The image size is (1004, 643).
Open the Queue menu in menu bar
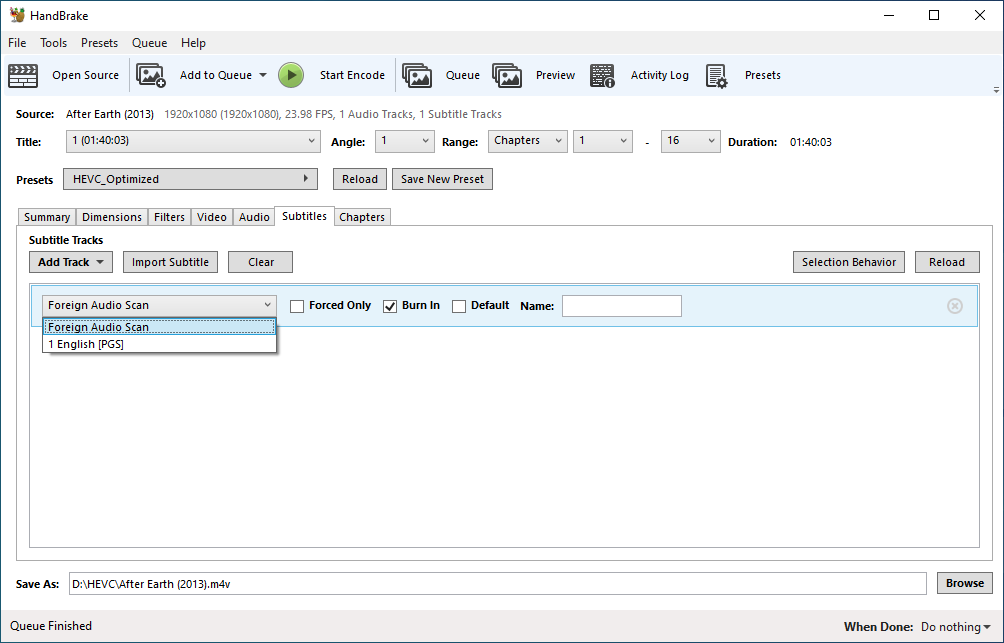pos(150,43)
